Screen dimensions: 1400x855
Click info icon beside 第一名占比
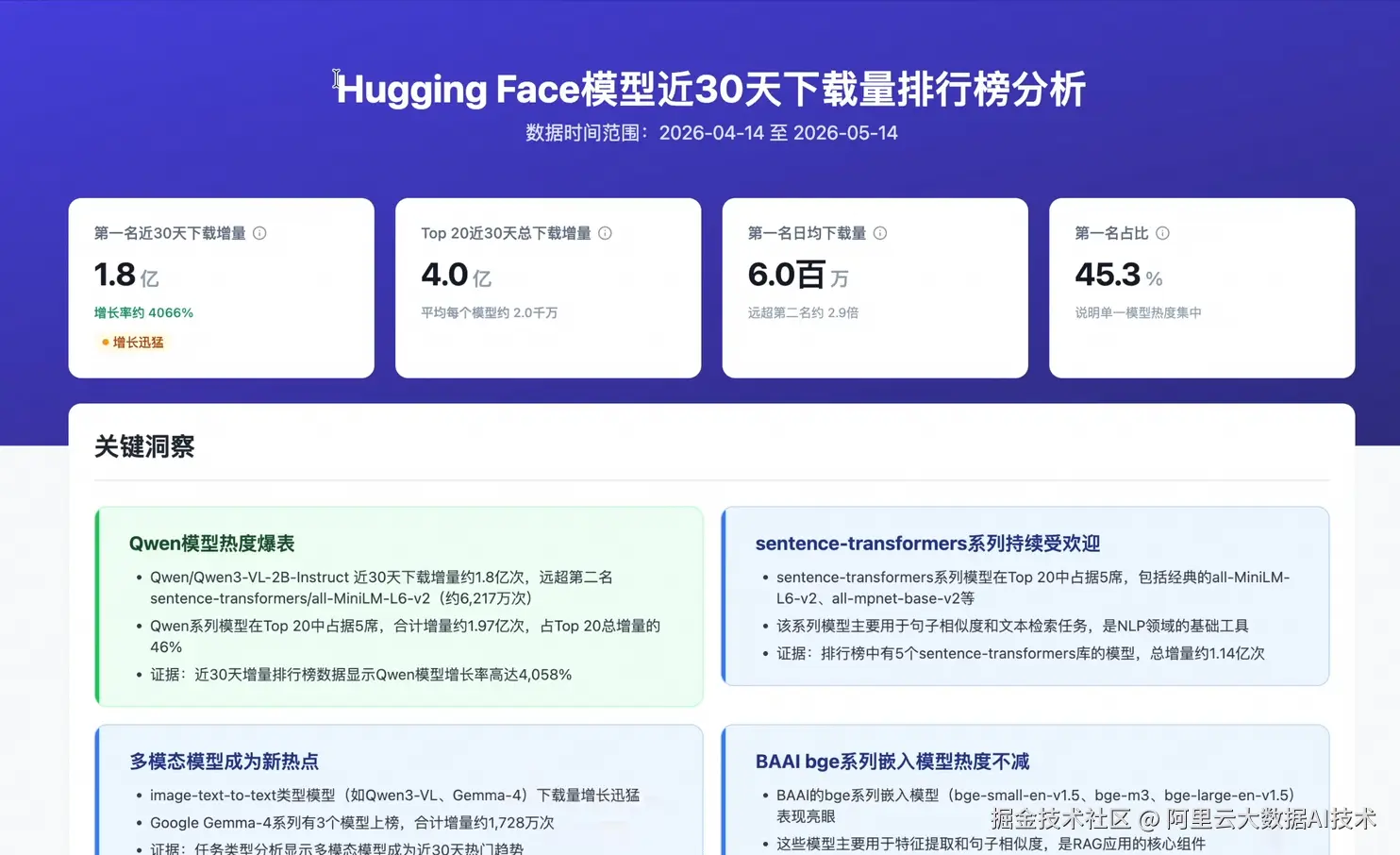(x=1162, y=233)
